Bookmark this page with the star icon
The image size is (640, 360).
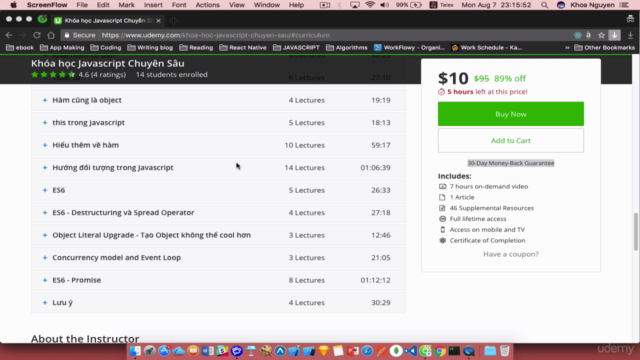pyautogui.click(x=601, y=35)
